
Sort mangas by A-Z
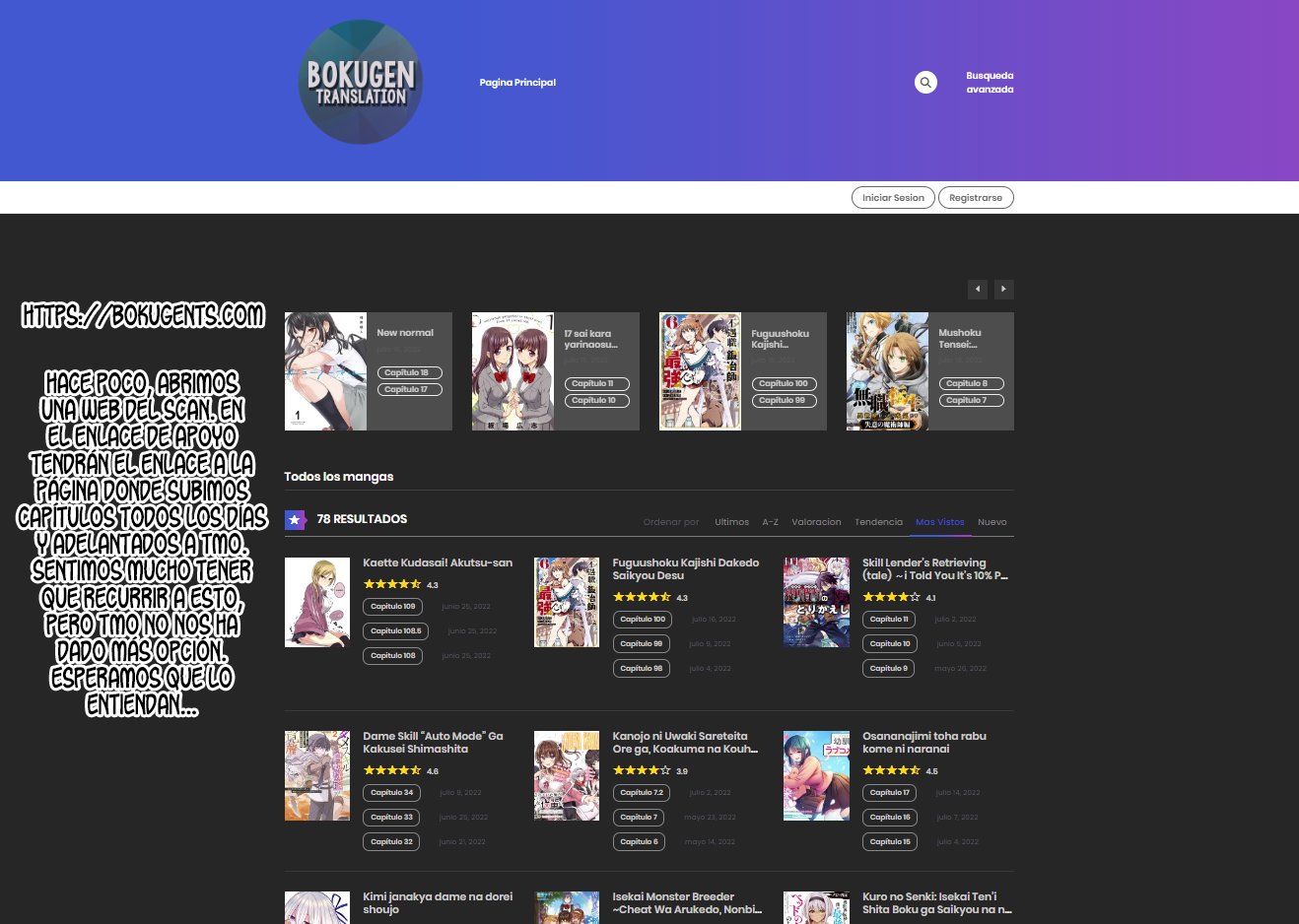click(770, 522)
